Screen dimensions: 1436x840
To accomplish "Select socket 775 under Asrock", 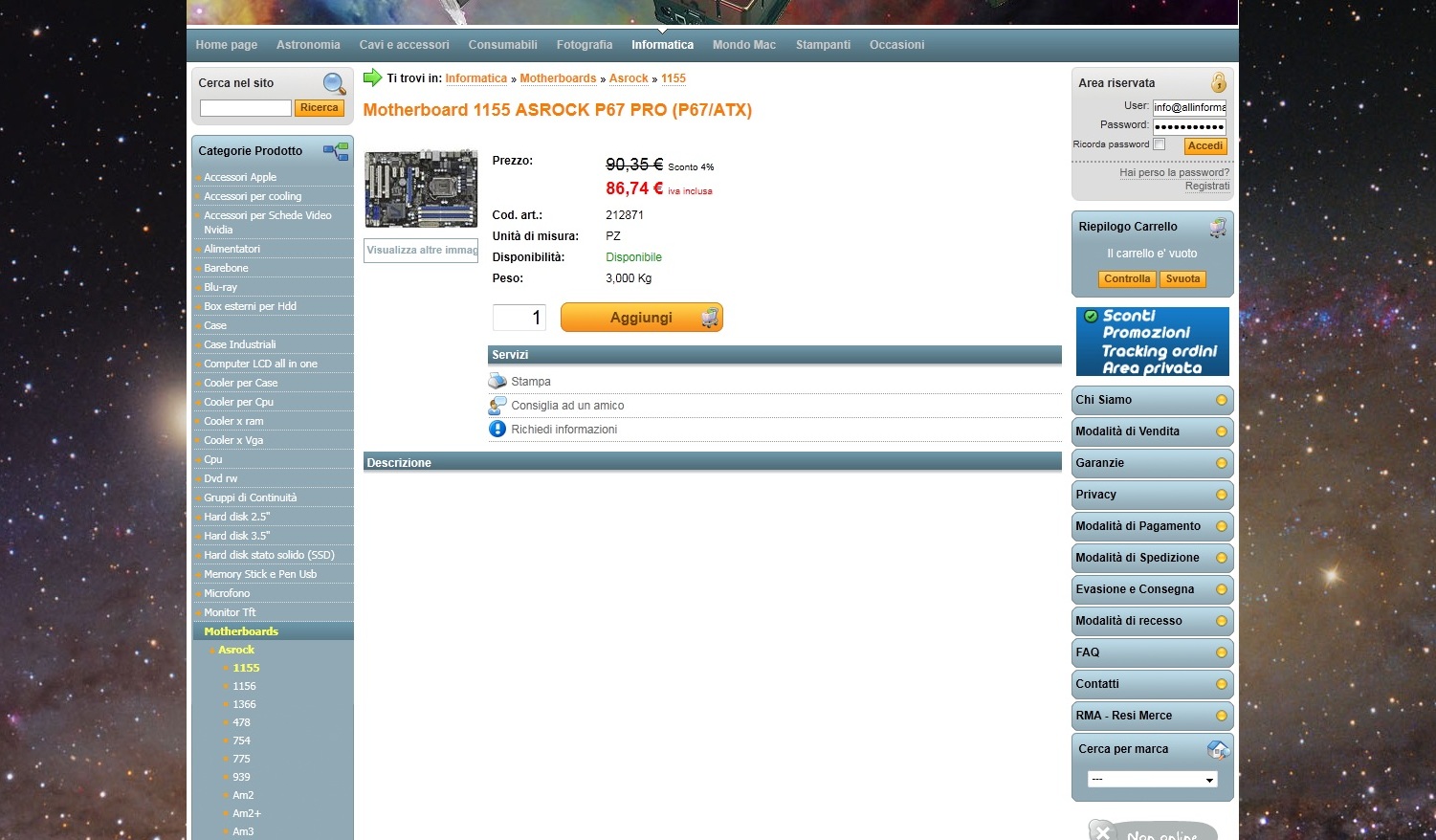I will [x=241, y=759].
